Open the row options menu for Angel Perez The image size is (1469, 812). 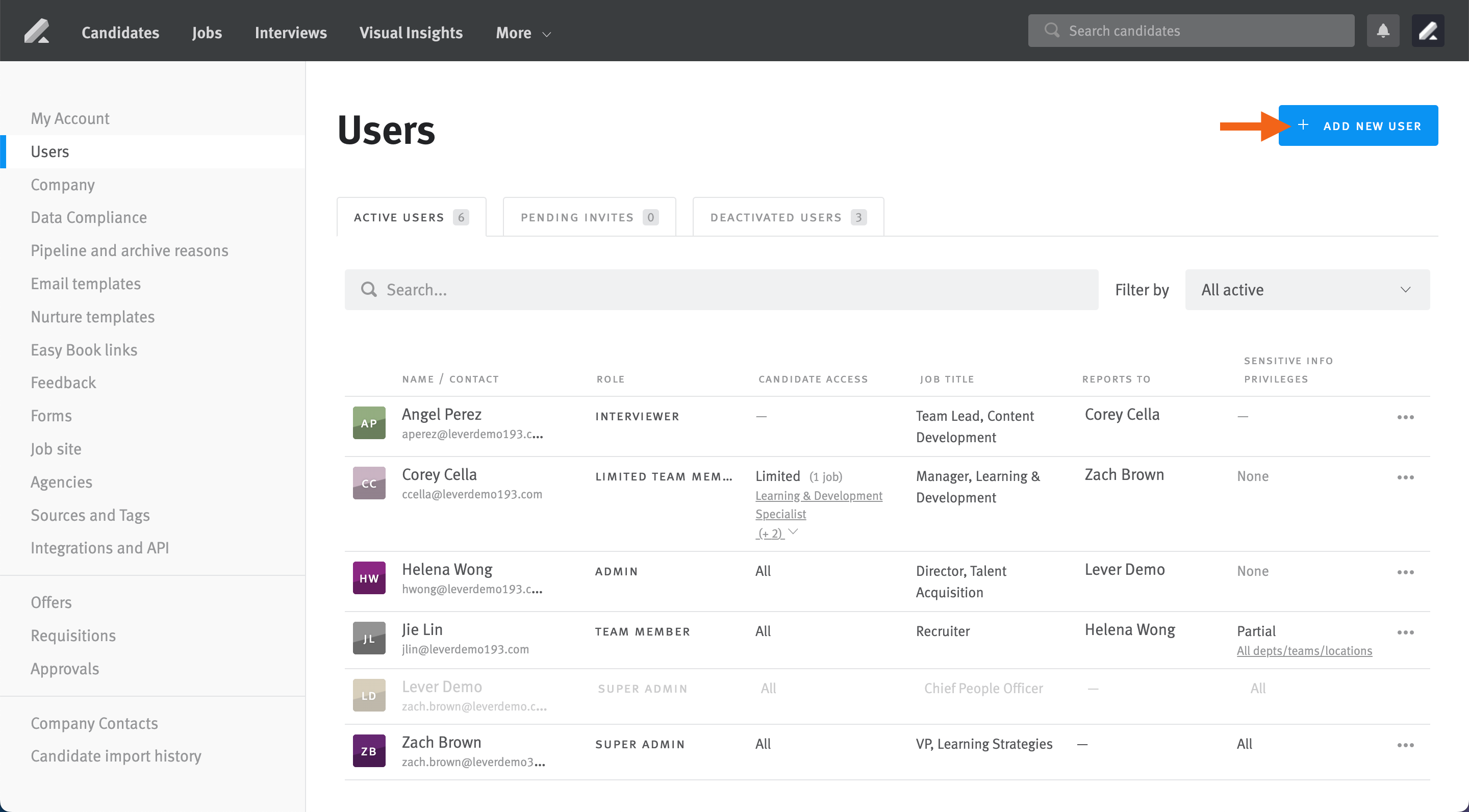[1406, 417]
